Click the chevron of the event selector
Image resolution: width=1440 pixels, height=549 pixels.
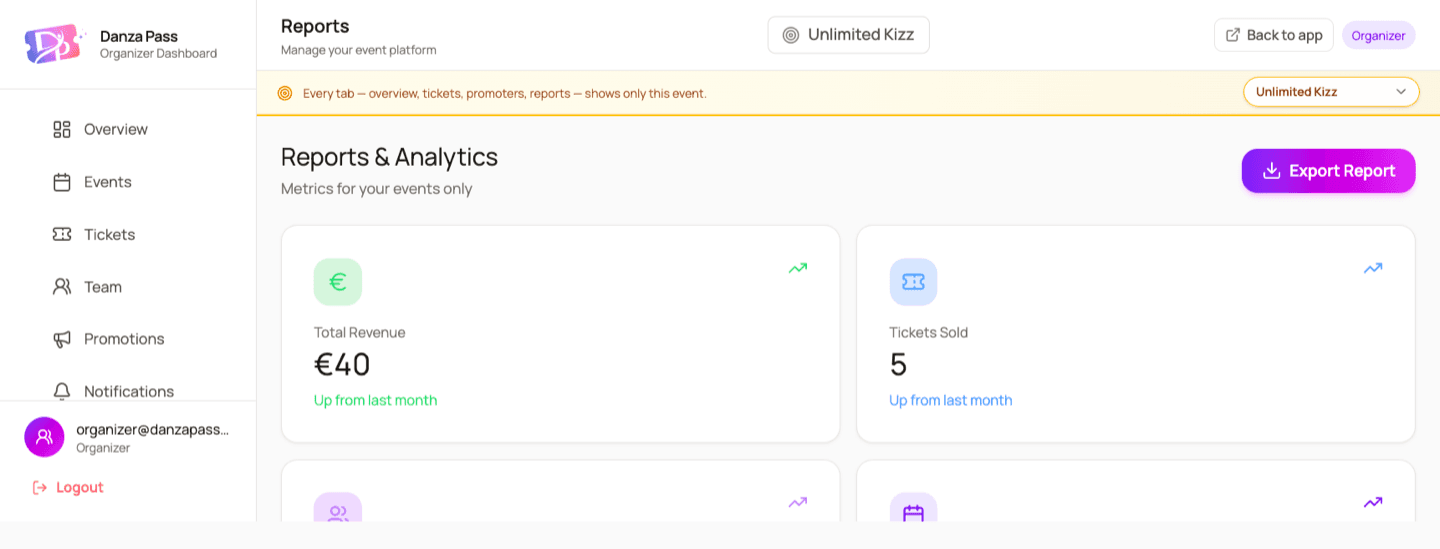1401,92
